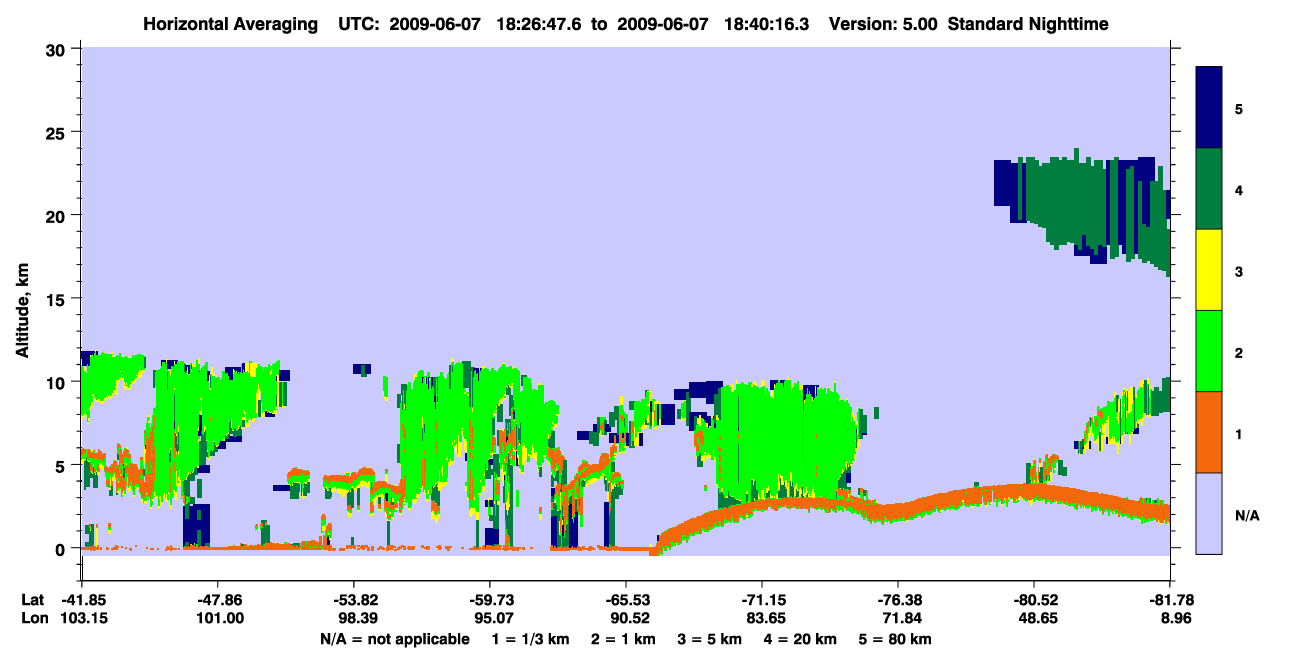
Task: Click latitude value -59.73
Action: (490, 600)
